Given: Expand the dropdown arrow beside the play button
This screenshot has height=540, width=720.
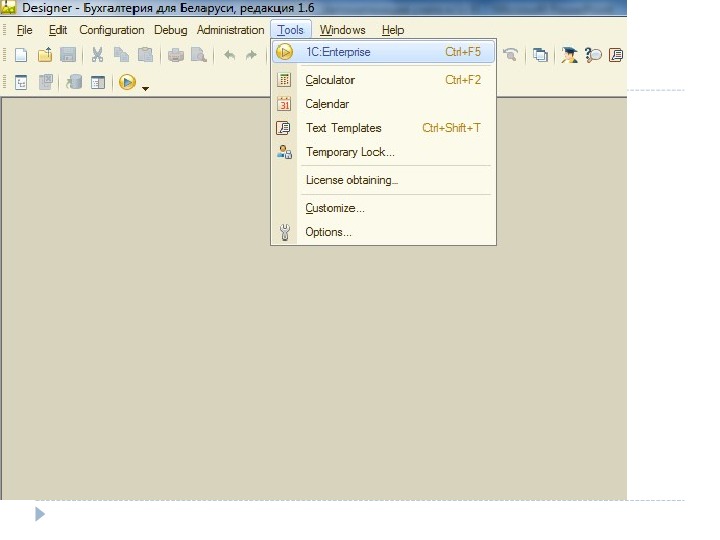Looking at the screenshot, I should (145, 88).
